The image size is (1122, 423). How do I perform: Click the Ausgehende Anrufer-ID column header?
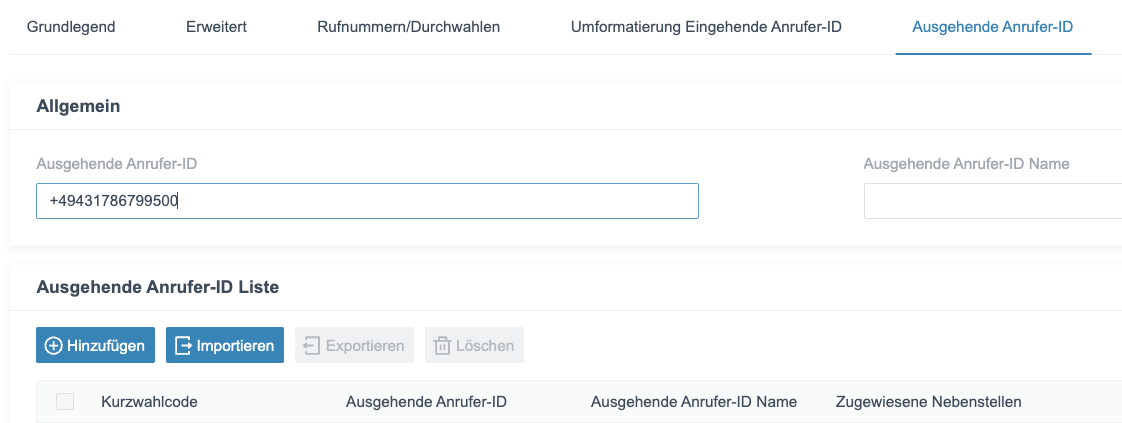pos(426,402)
